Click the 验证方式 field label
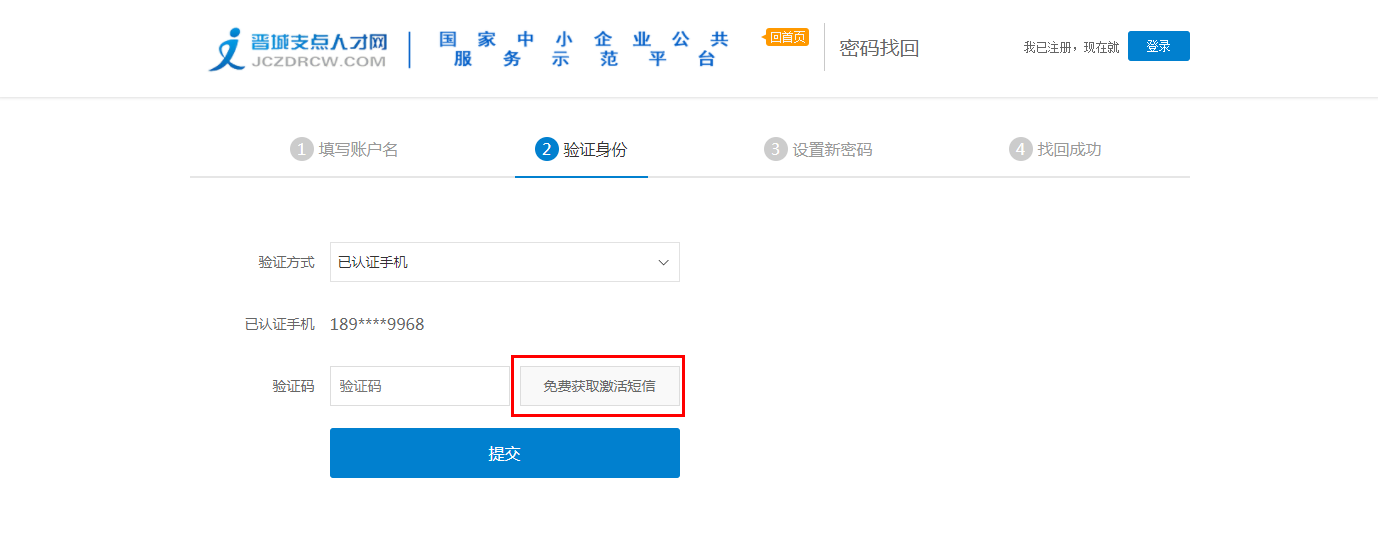Image resolution: width=1378 pixels, height=549 pixels. tap(286, 262)
